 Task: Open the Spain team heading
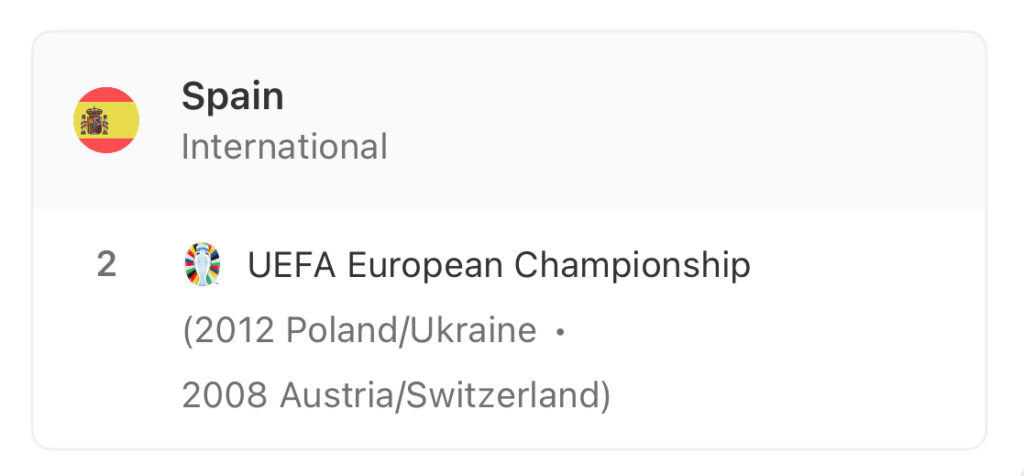click(232, 96)
